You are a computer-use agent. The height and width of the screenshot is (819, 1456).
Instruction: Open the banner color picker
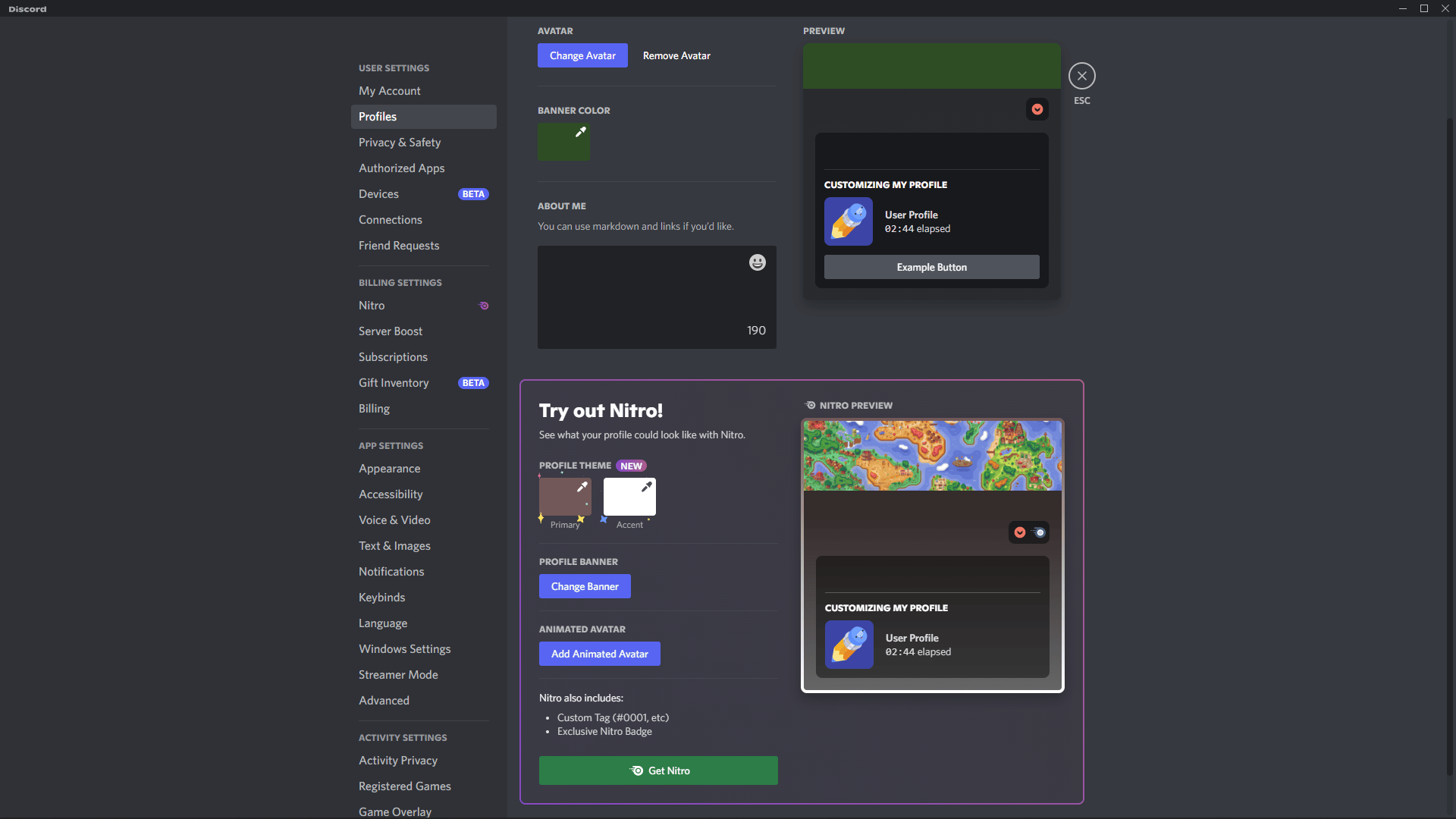click(x=563, y=142)
